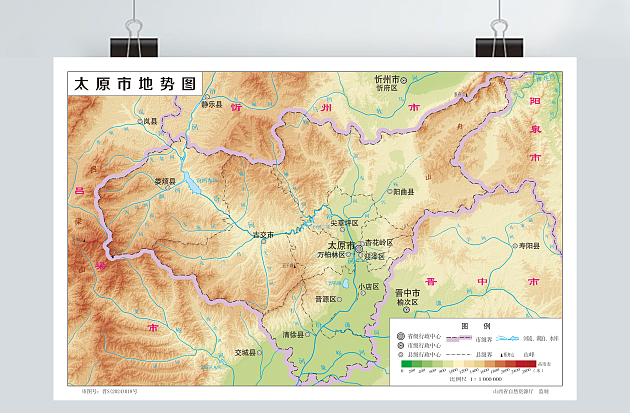The image size is (630, 413).
Task: Click the 太原市地势图 map title
Action: pyautogui.click(x=134, y=84)
